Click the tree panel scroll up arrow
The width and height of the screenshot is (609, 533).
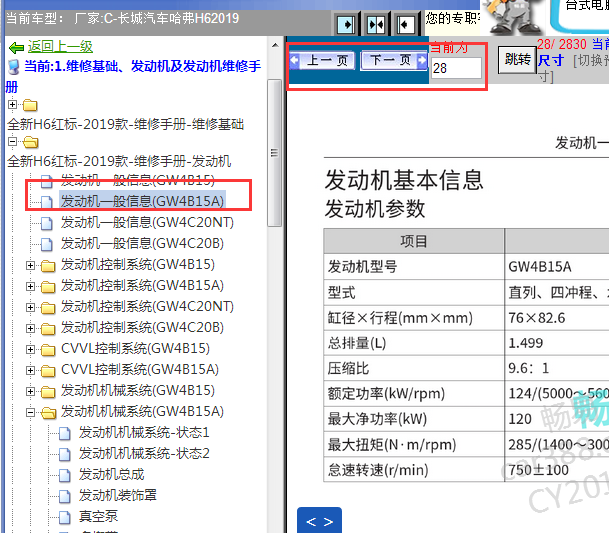point(275,45)
